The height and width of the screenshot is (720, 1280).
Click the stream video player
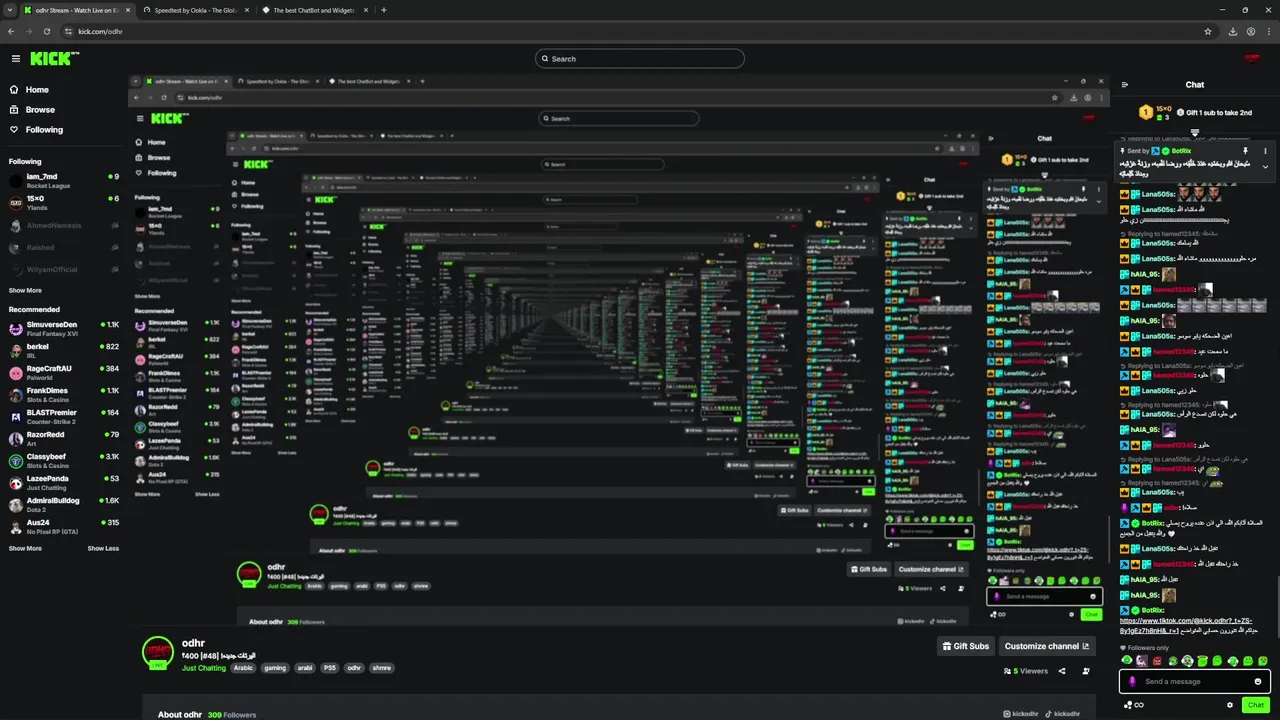(618, 350)
